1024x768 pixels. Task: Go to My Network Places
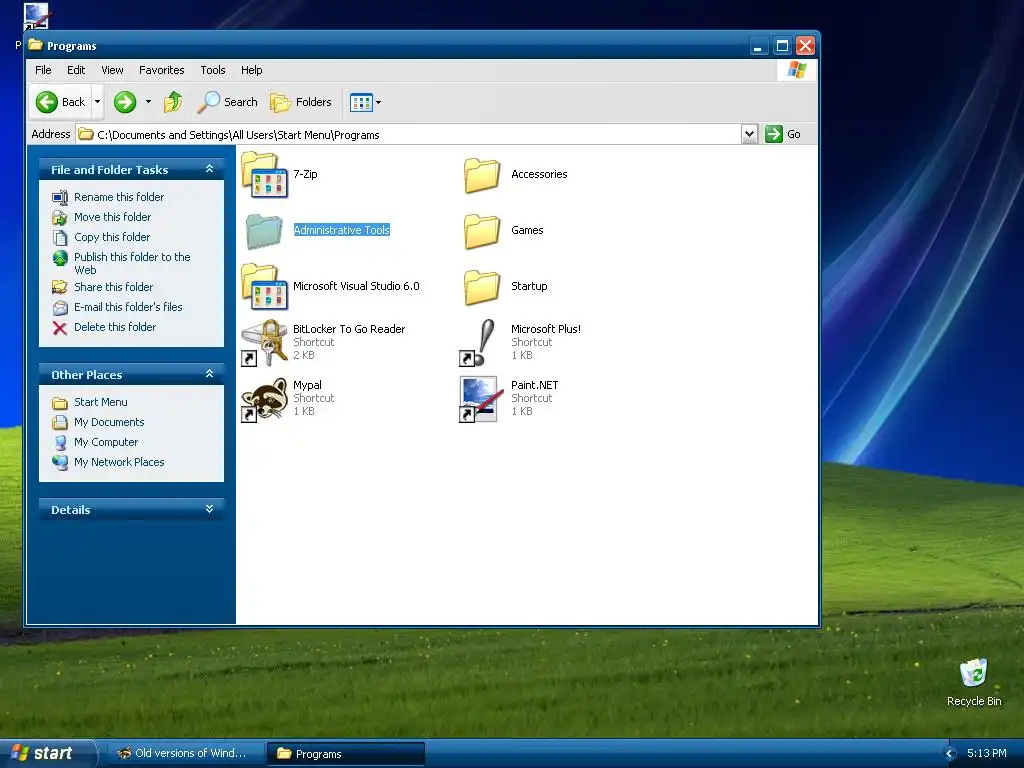pyautogui.click(x=119, y=462)
